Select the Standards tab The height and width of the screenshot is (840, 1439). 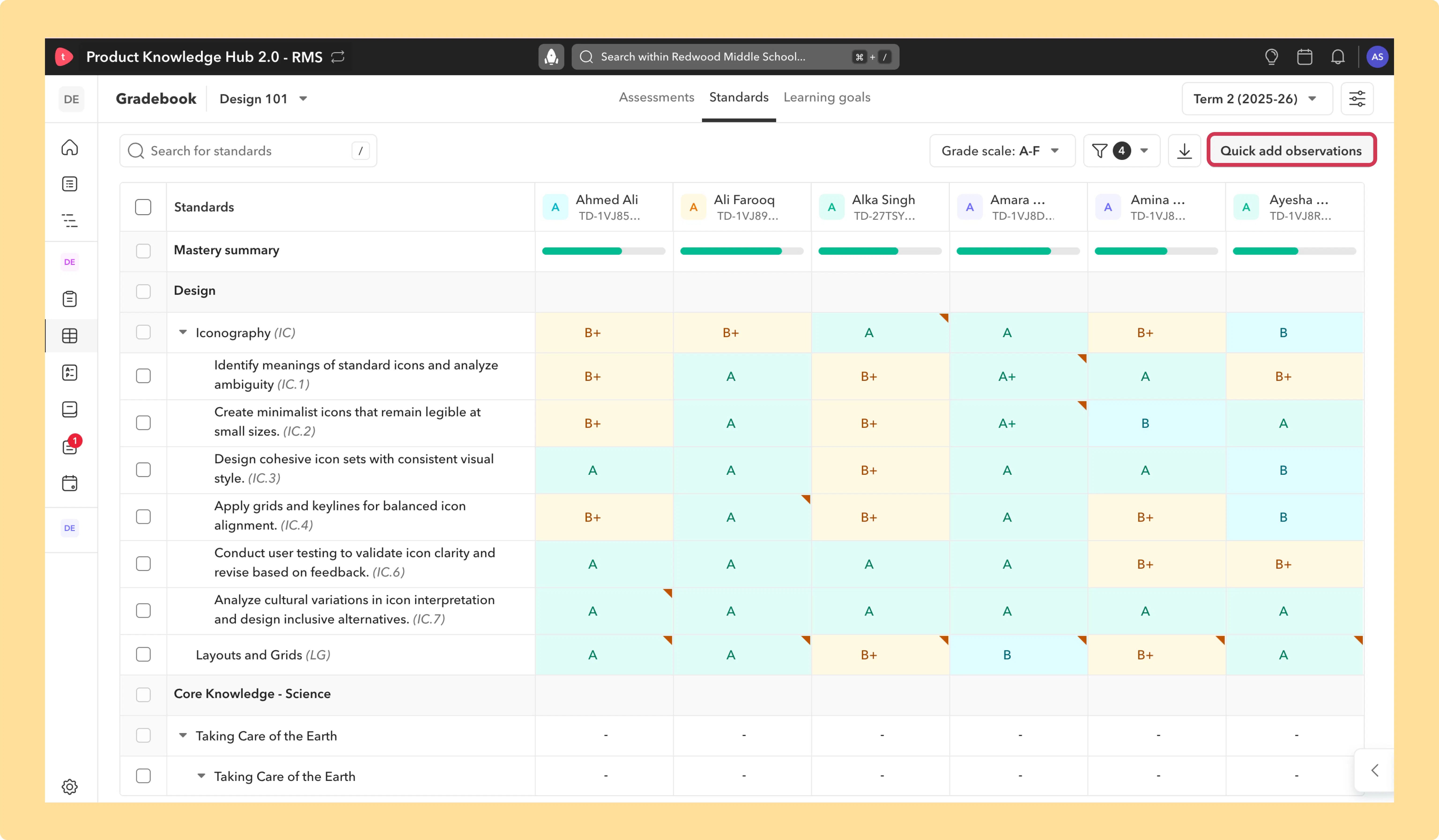pyautogui.click(x=739, y=98)
